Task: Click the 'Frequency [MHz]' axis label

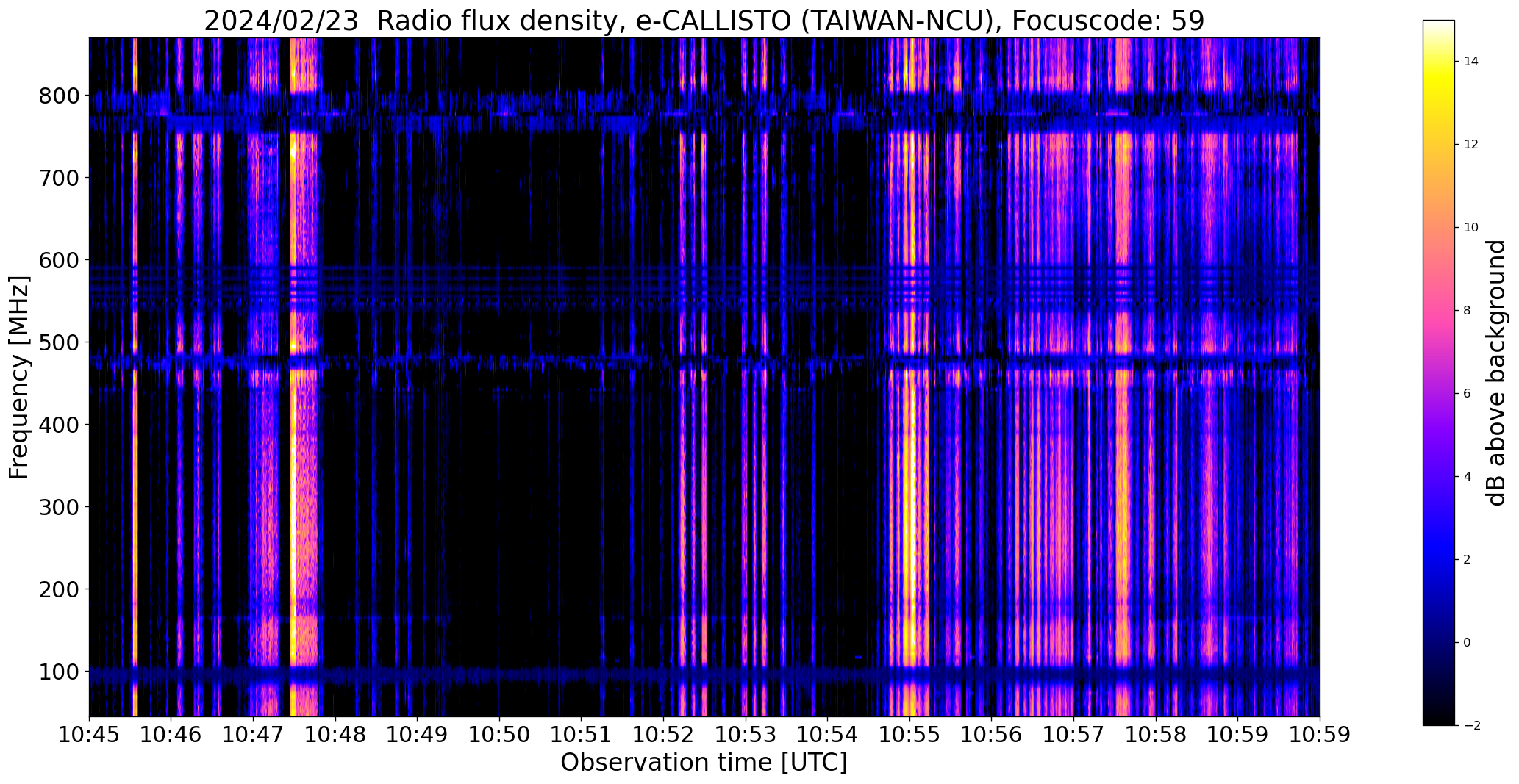Action: point(20,378)
